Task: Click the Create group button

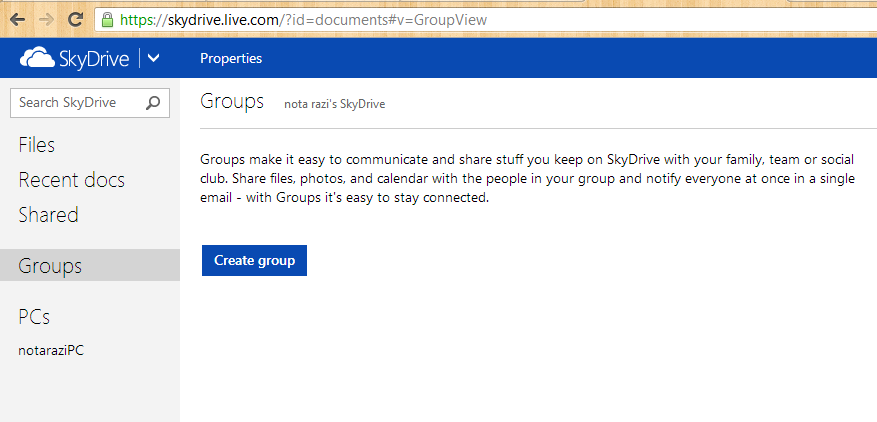Action: pyautogui.click(x=254, y=260)
